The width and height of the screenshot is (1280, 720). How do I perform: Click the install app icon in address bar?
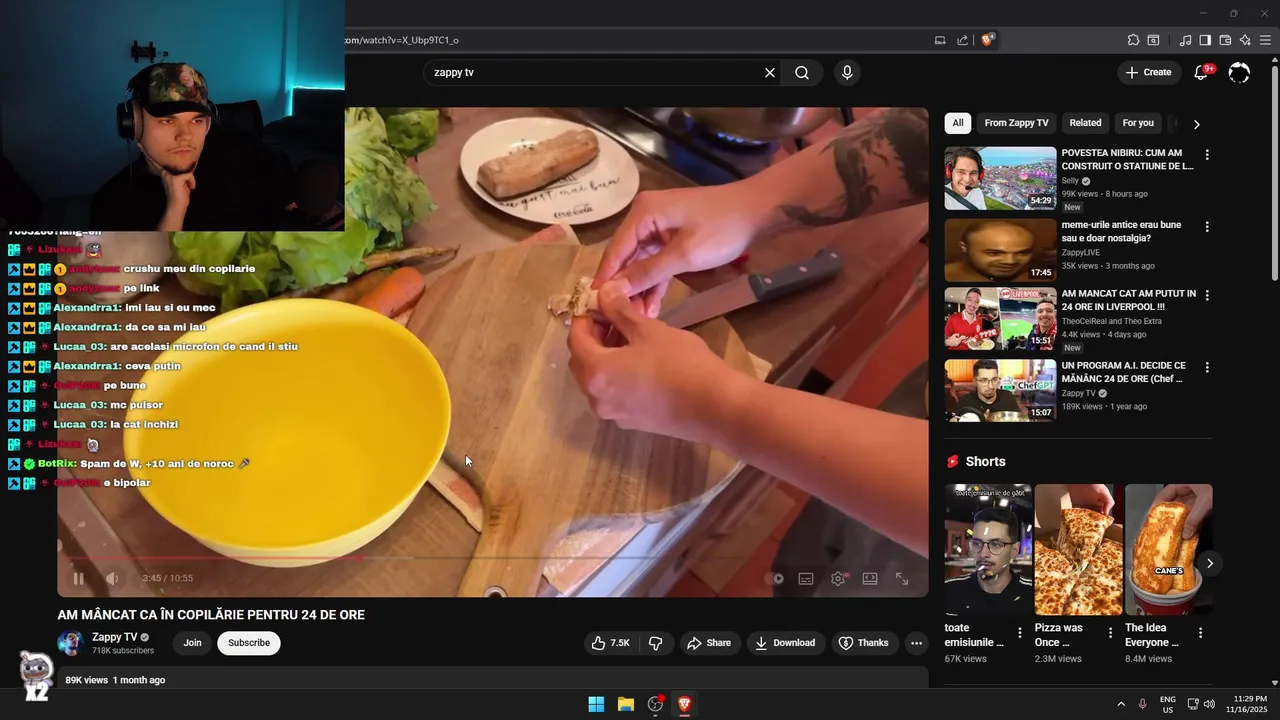click(940, 40)
